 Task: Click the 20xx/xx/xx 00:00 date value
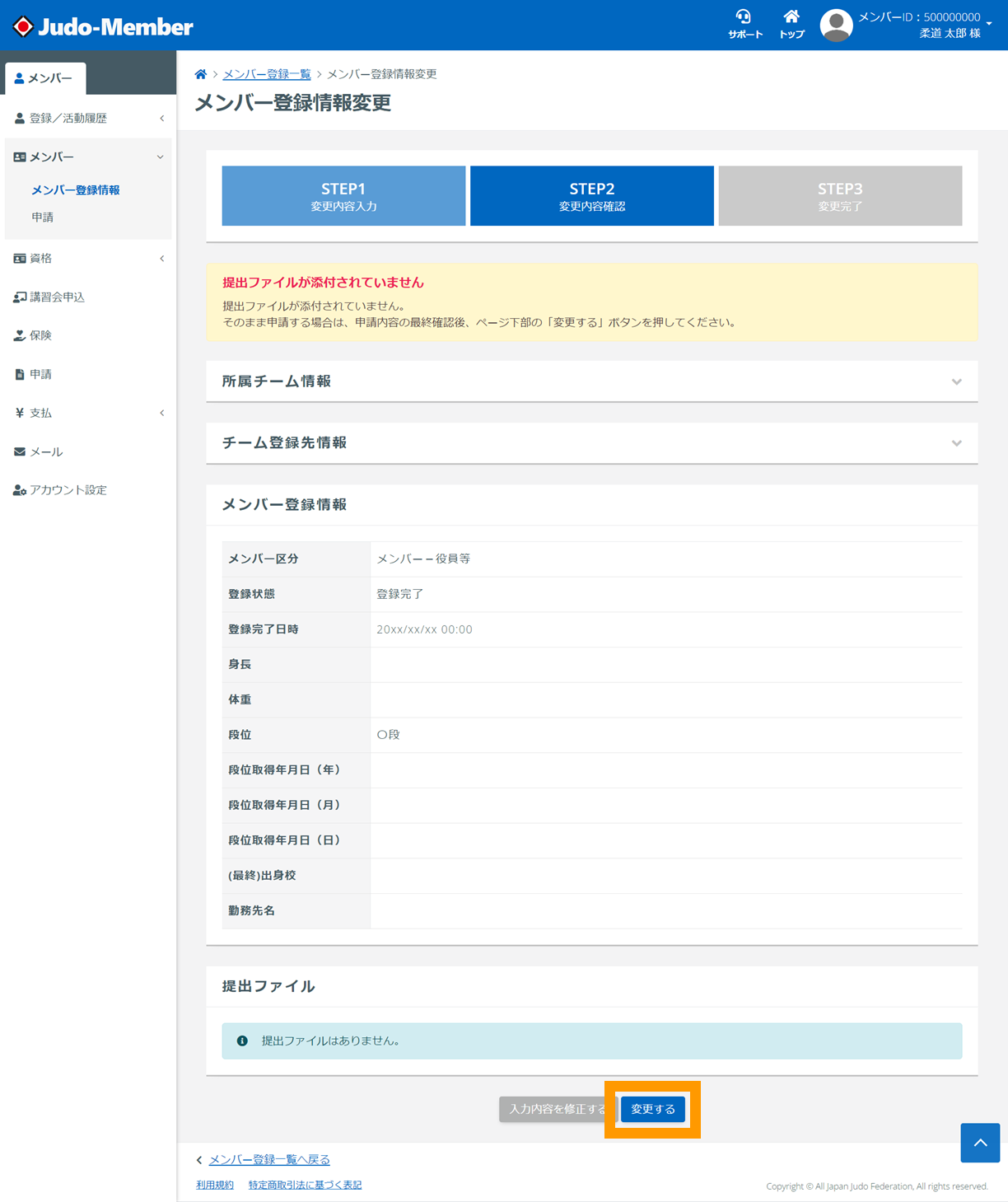pyautogui.click(x=425, y=629)
